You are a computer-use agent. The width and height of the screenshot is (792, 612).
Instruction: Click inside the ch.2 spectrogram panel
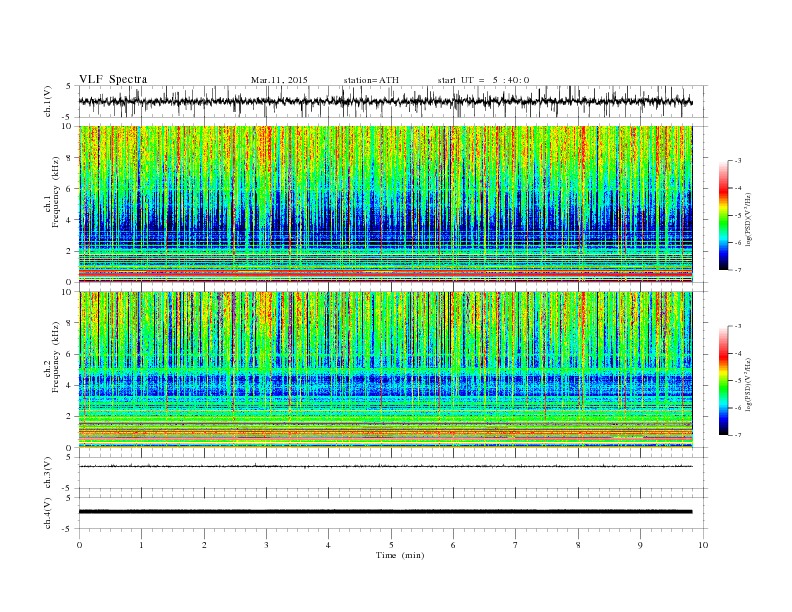[385, 370]
